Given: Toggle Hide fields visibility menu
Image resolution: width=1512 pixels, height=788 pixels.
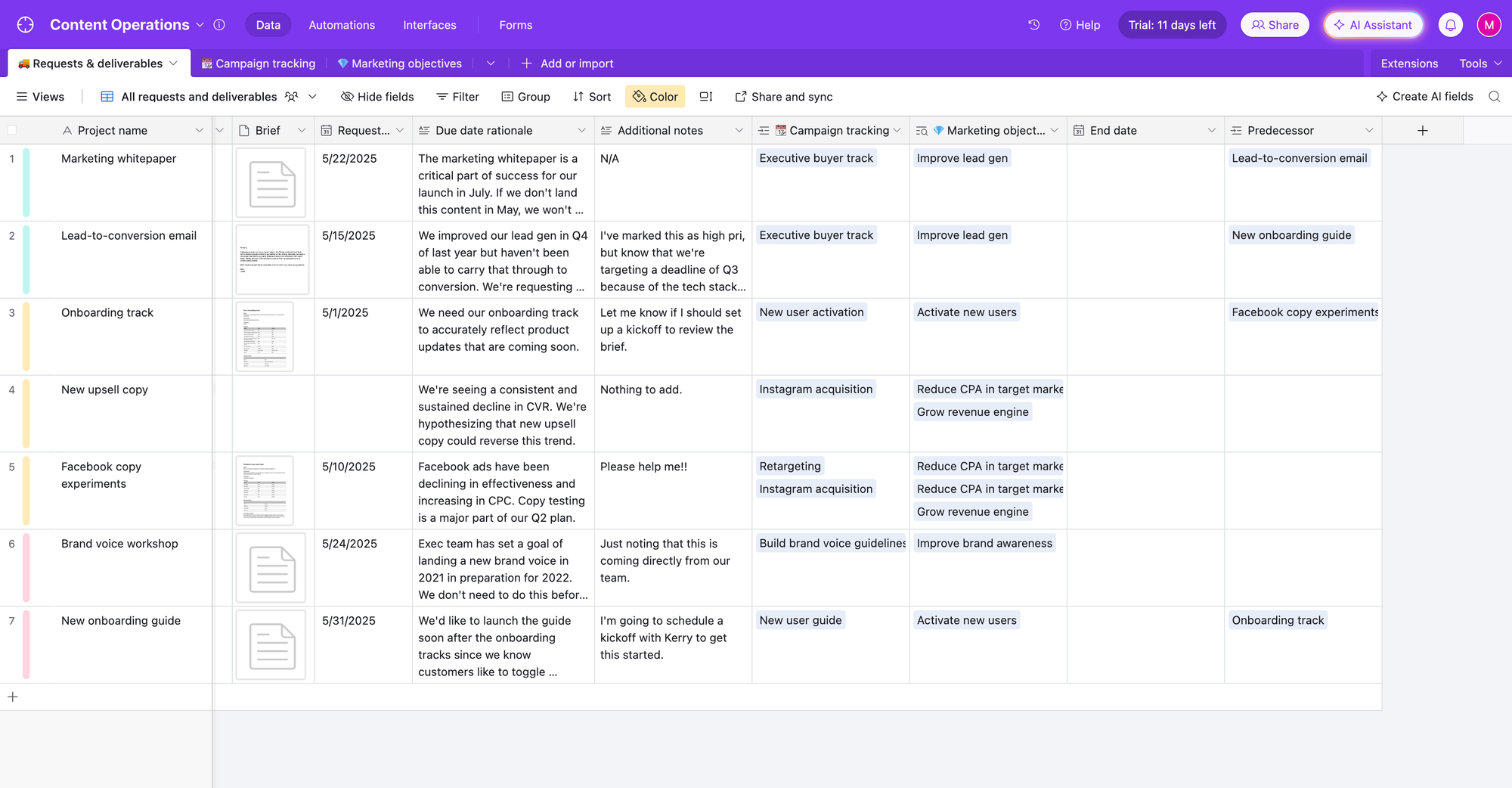Looking at the screenshot, I should (377, 97).
